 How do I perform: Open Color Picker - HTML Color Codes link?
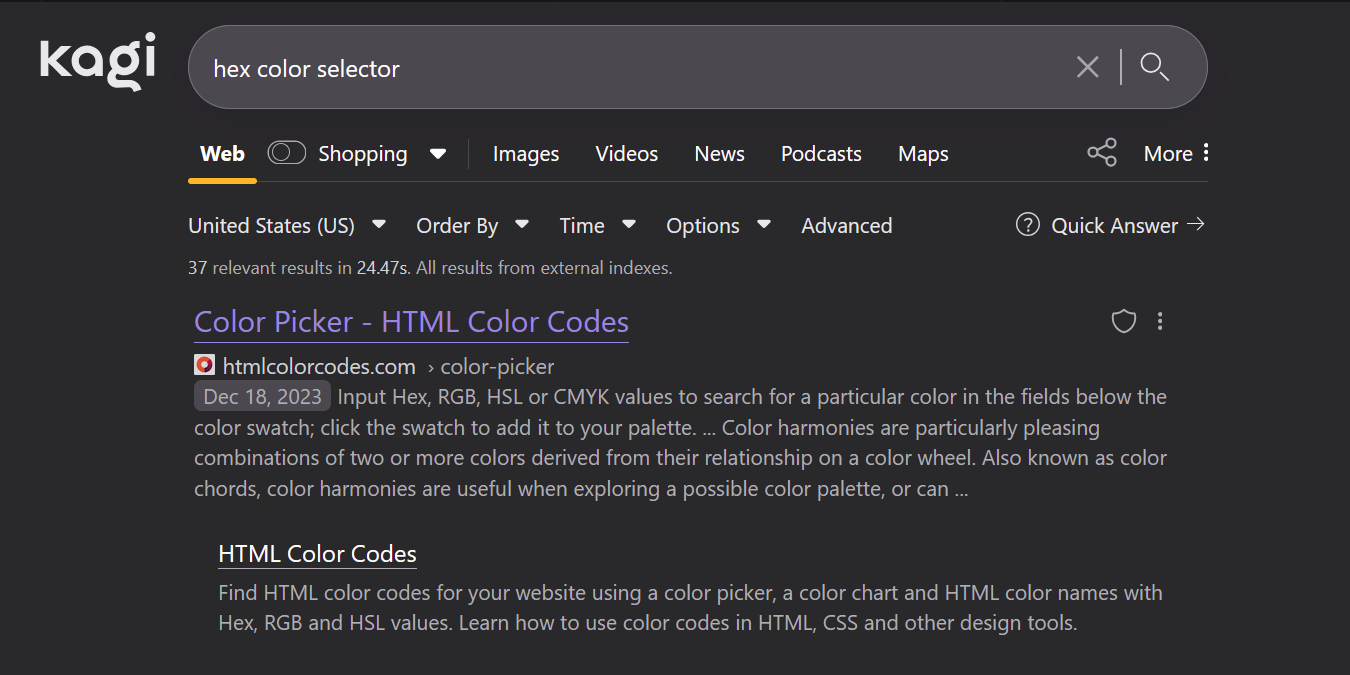click(x=411, y=322)
